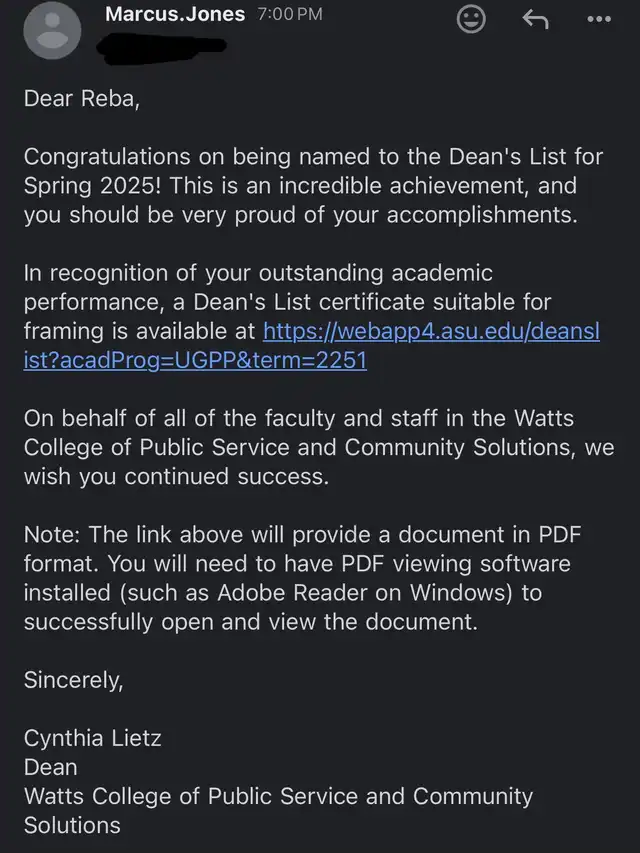Tap the "Dear Reba," greeting line
The width and height of the screenshot is (640, 853).
coord(82,98)
